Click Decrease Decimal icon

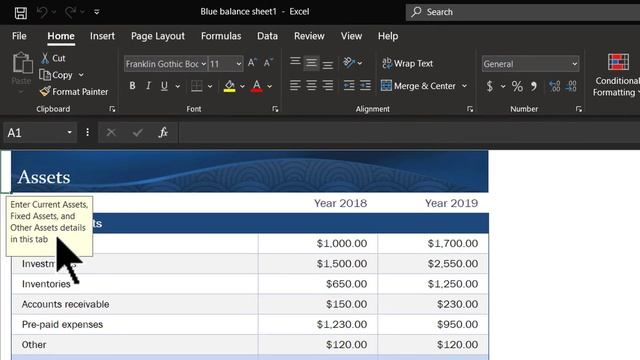(571, 86)
